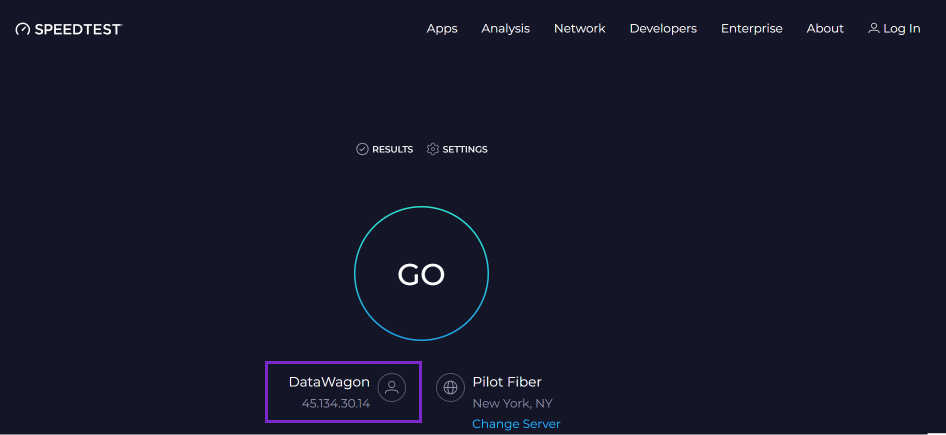Open the Network menu item
This screenshot has height=435, width=946.
(580, 28)
